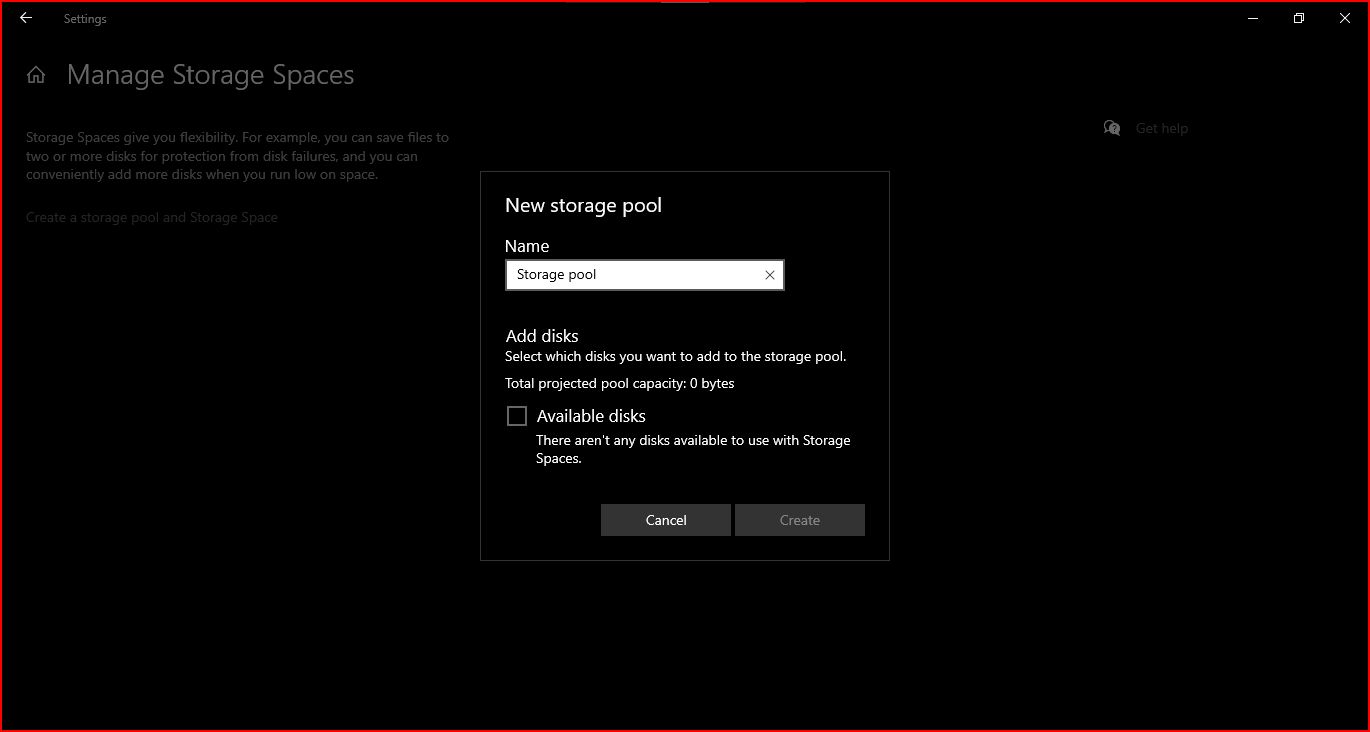Restore down the Settings window

point(1299,18)
